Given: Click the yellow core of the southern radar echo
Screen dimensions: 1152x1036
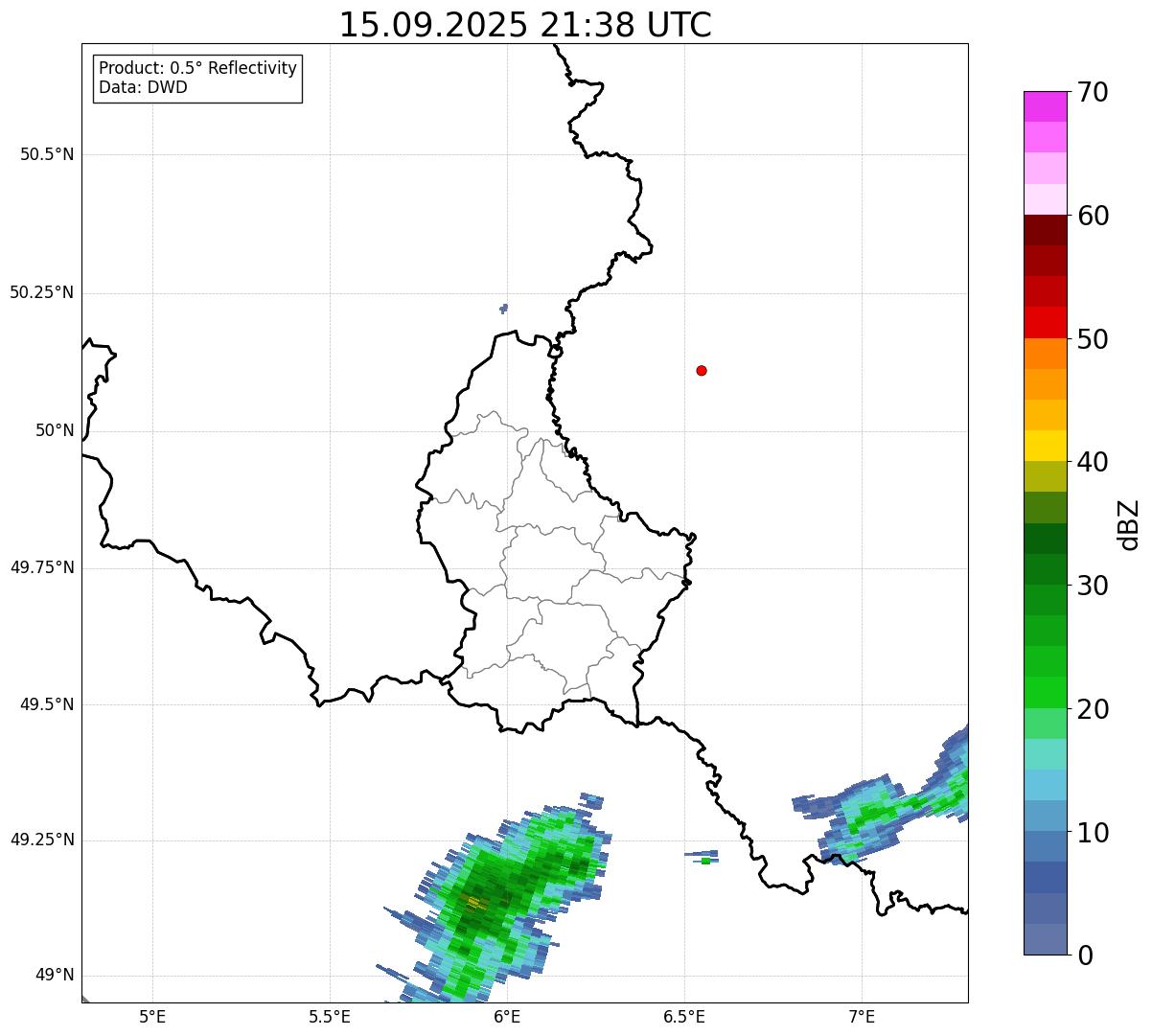Looking at the screenshot, I should [x=475, y=902].
